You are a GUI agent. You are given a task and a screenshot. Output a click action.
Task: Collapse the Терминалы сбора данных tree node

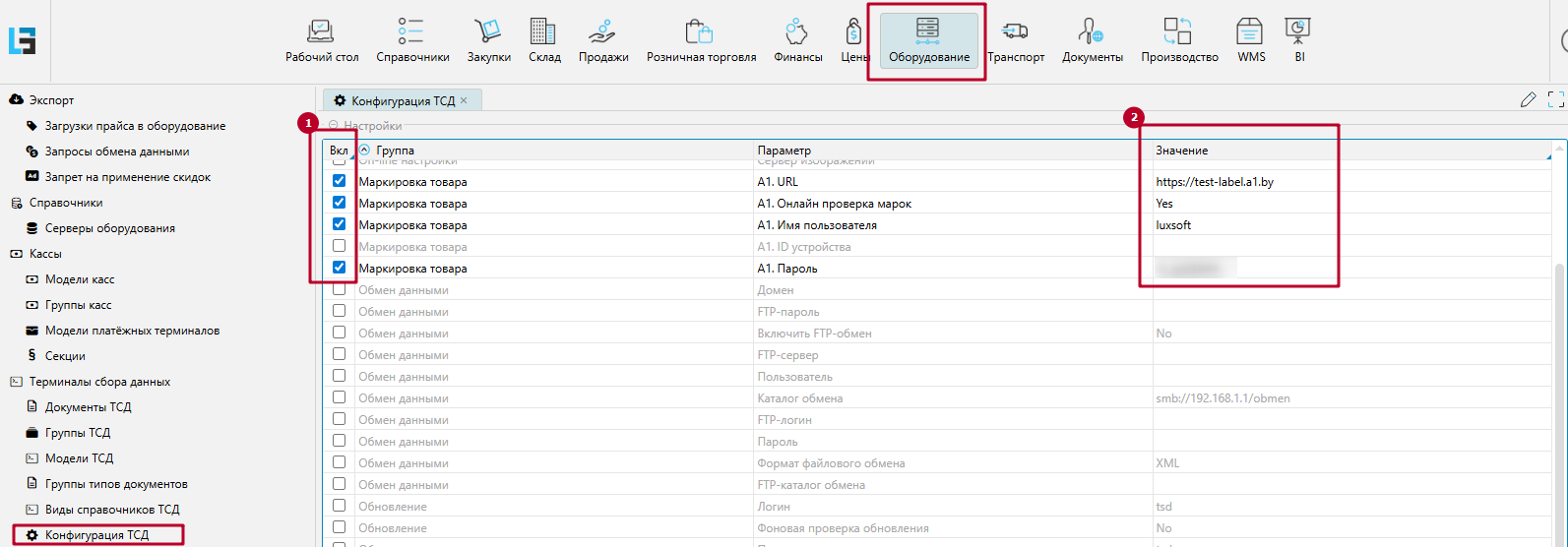point(16,382)
